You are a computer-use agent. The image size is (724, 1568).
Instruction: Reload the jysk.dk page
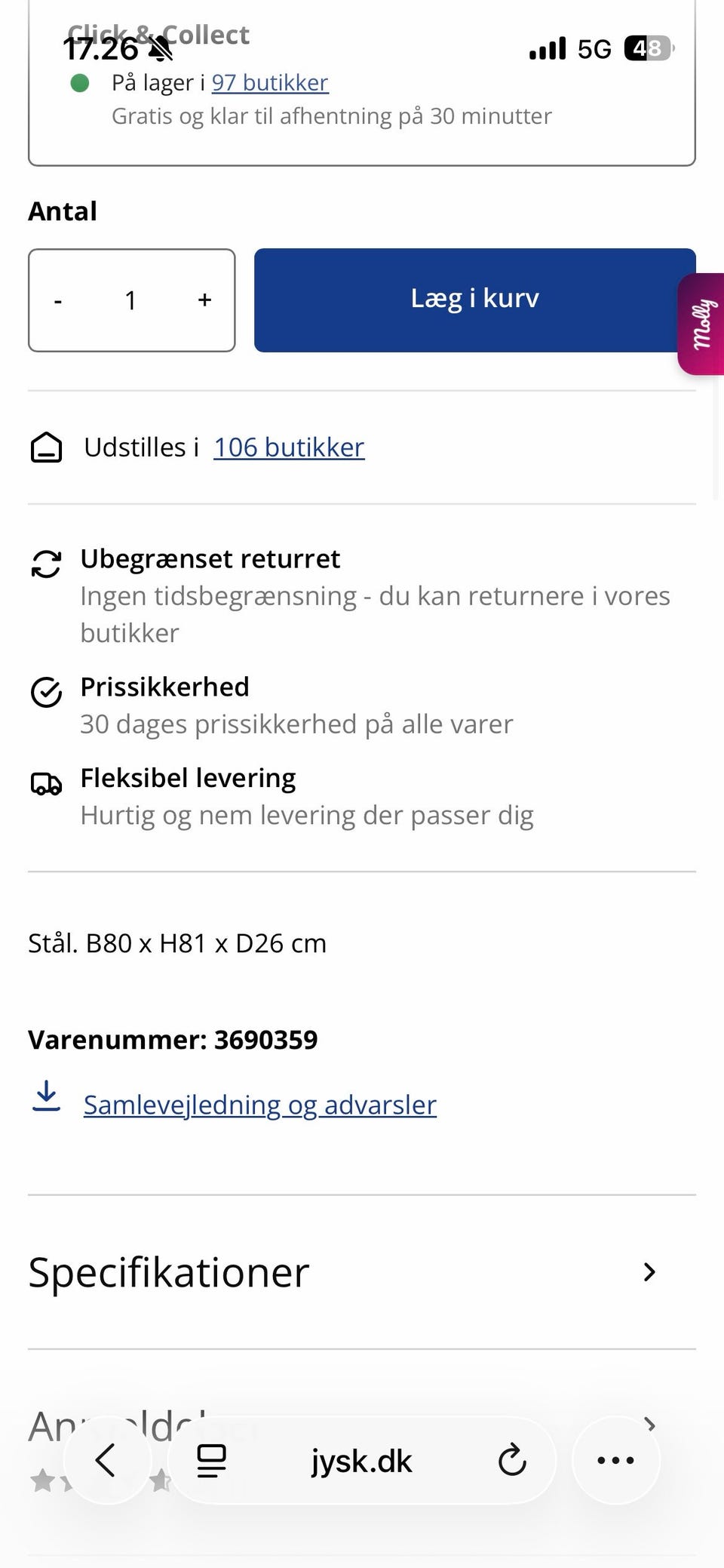pyautogui.click(x=512, y=1461)
